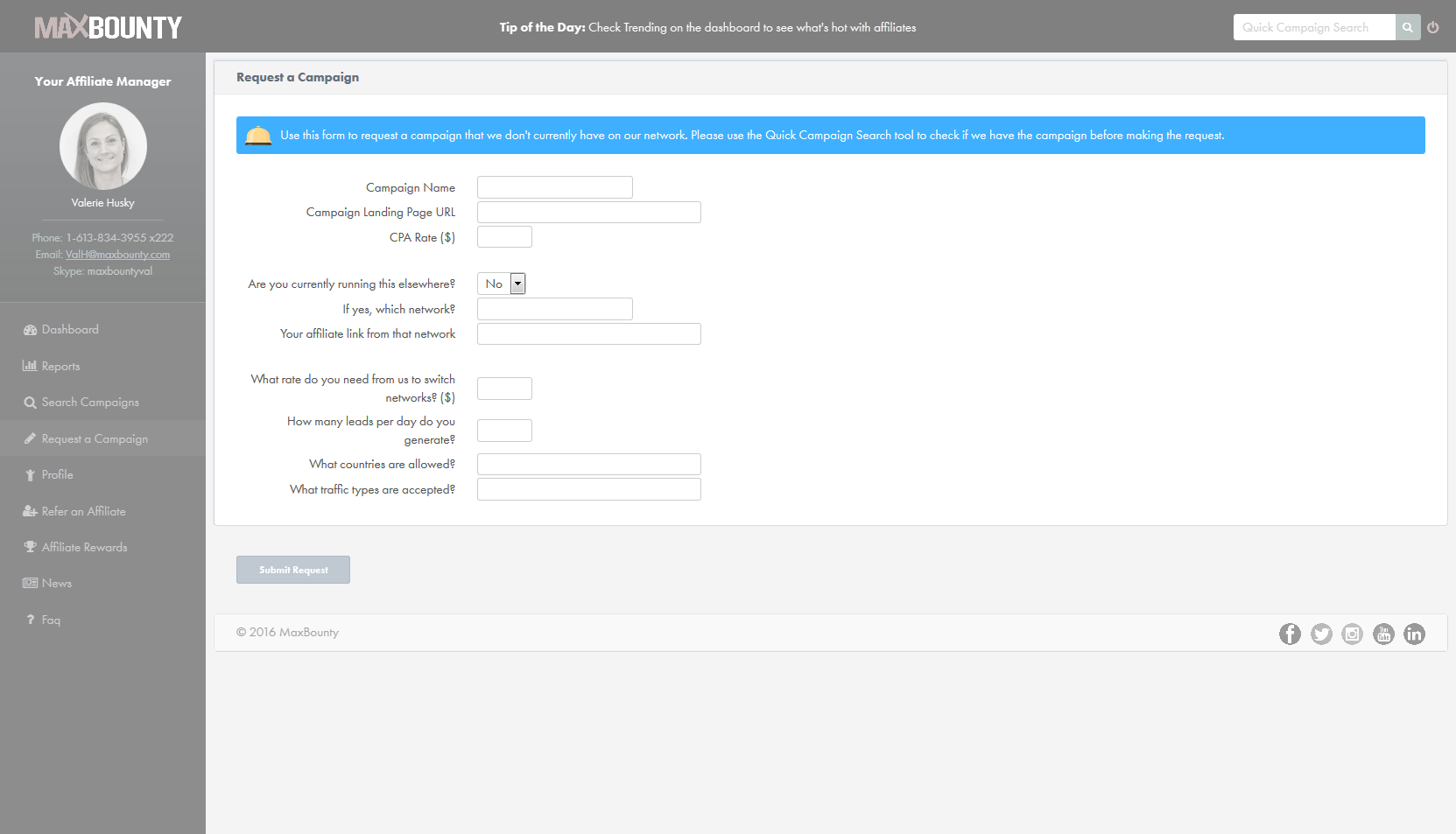
Task: Focus the Quick Campaign Search field
Action: (1314, 27)
